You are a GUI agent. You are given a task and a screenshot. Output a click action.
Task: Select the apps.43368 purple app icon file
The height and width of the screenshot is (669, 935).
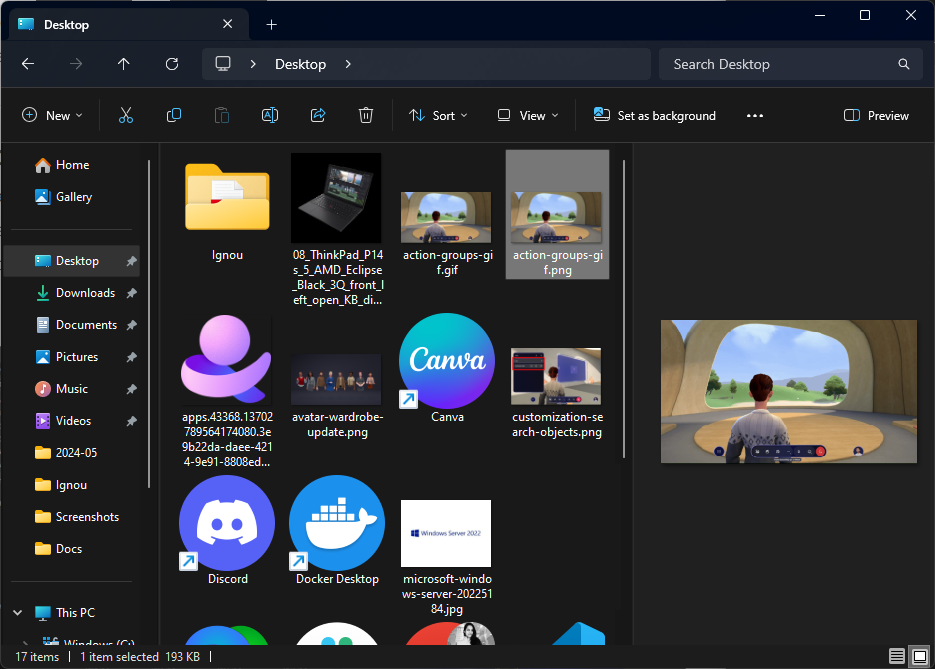(227, 360)
